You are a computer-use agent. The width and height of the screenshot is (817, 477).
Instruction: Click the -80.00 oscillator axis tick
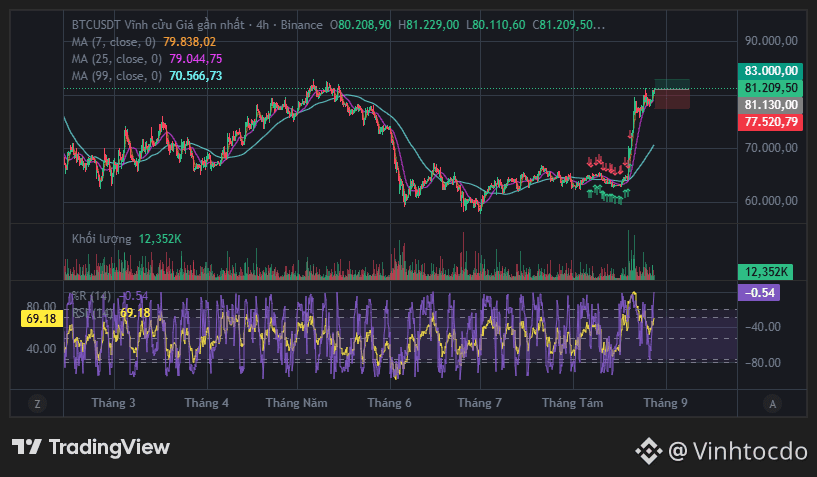763,363
